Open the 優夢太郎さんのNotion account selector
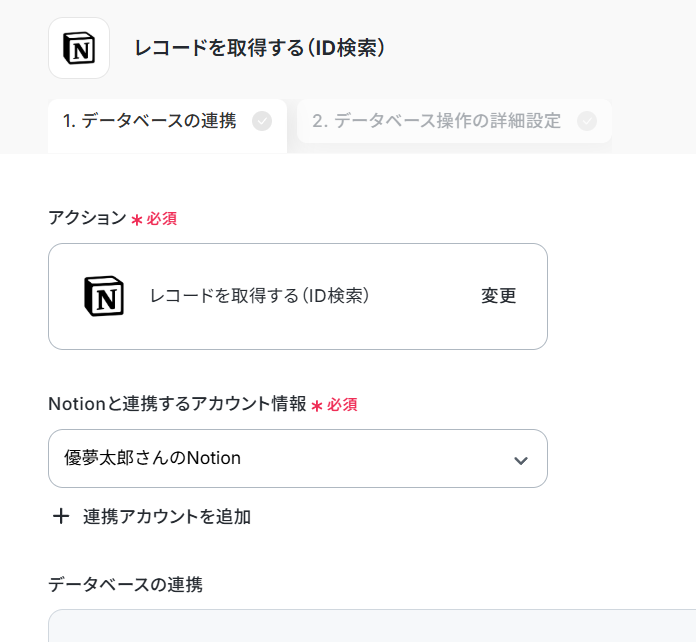The width and height of the screenshot is (696, 642). click(x=298, y=459)
